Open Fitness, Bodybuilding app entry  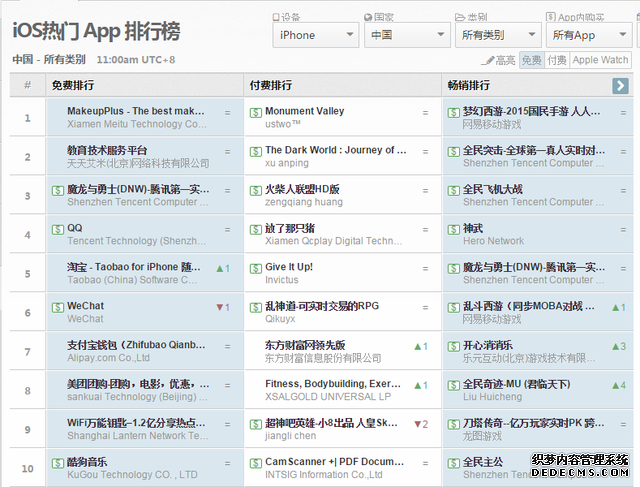[333, 384]
